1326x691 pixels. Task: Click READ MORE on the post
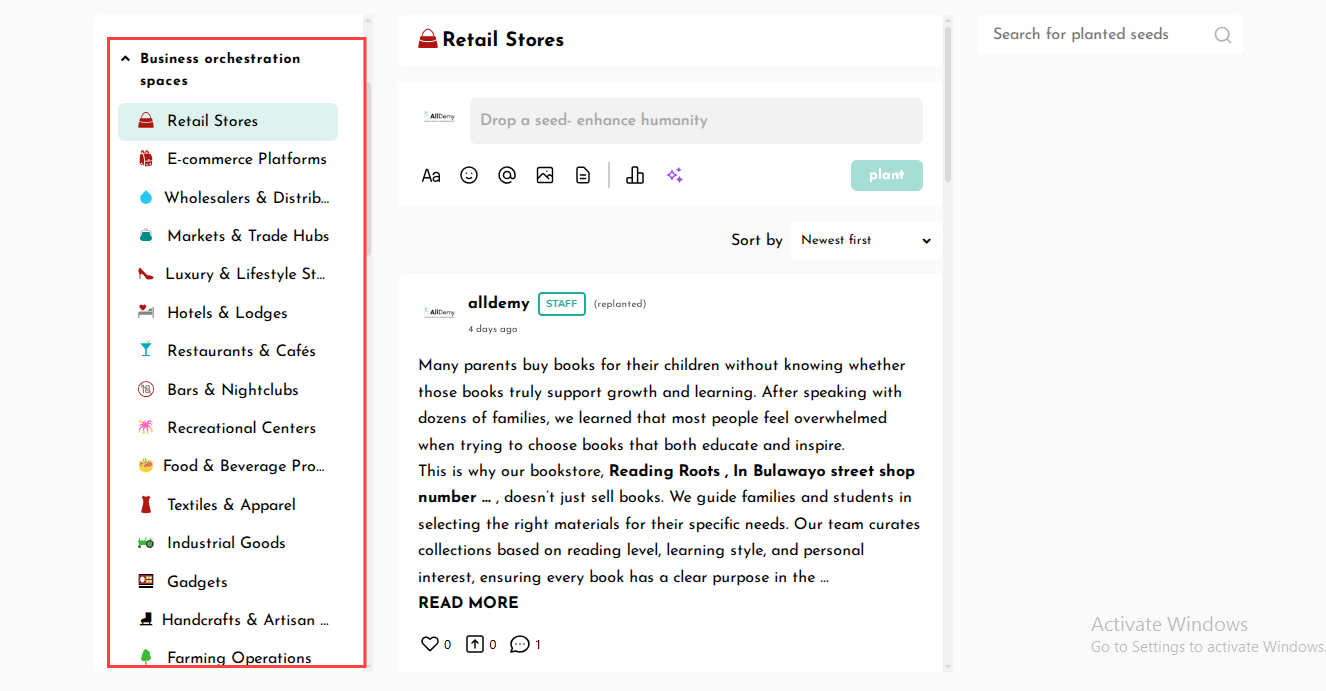point(468,603)
